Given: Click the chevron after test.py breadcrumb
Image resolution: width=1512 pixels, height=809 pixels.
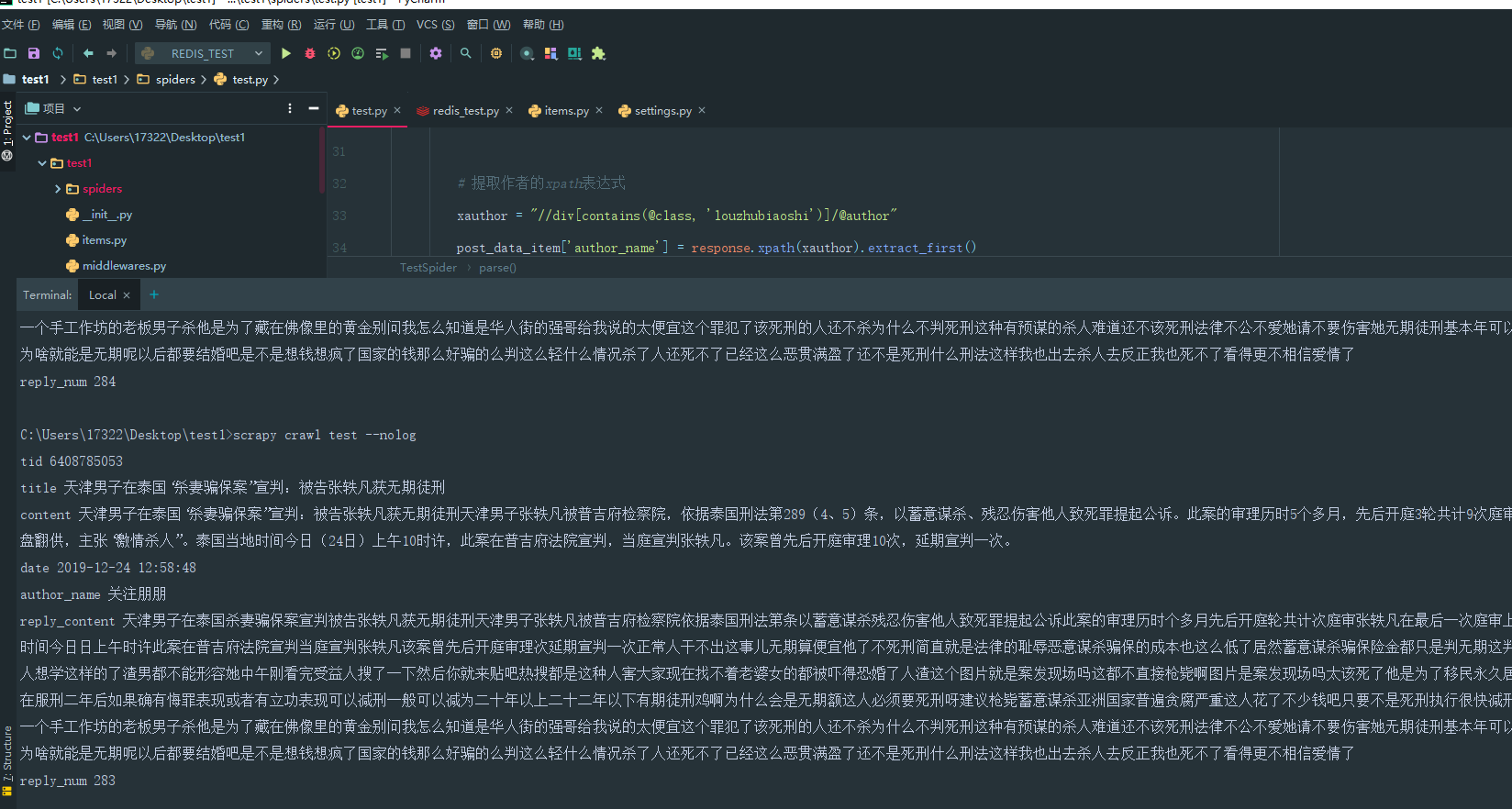Looking at the screenshot, I should (x=276, y=80).
